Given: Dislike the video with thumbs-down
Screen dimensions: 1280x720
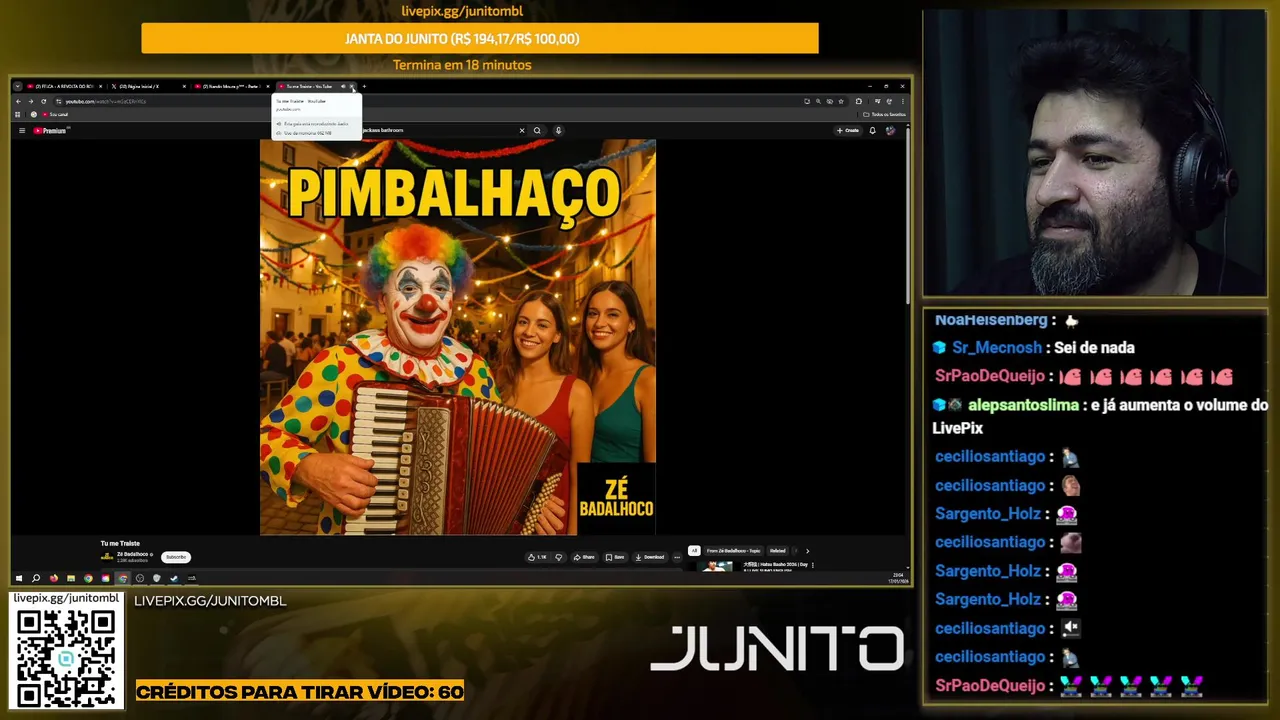Looking at the screenshot, I should [559, 557].
